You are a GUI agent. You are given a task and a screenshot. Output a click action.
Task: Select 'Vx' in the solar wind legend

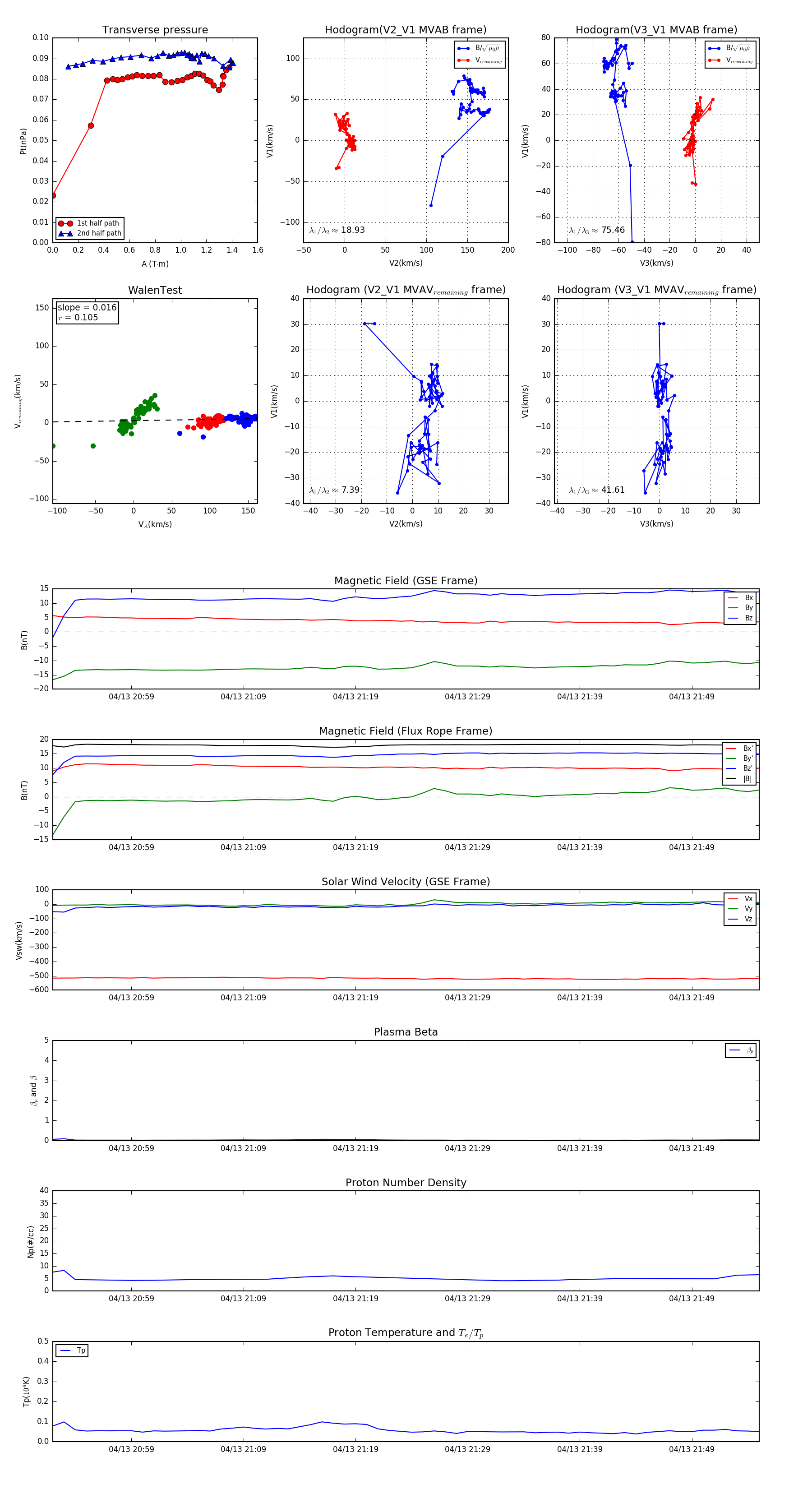pyautogui.click(x=741, y=899)
